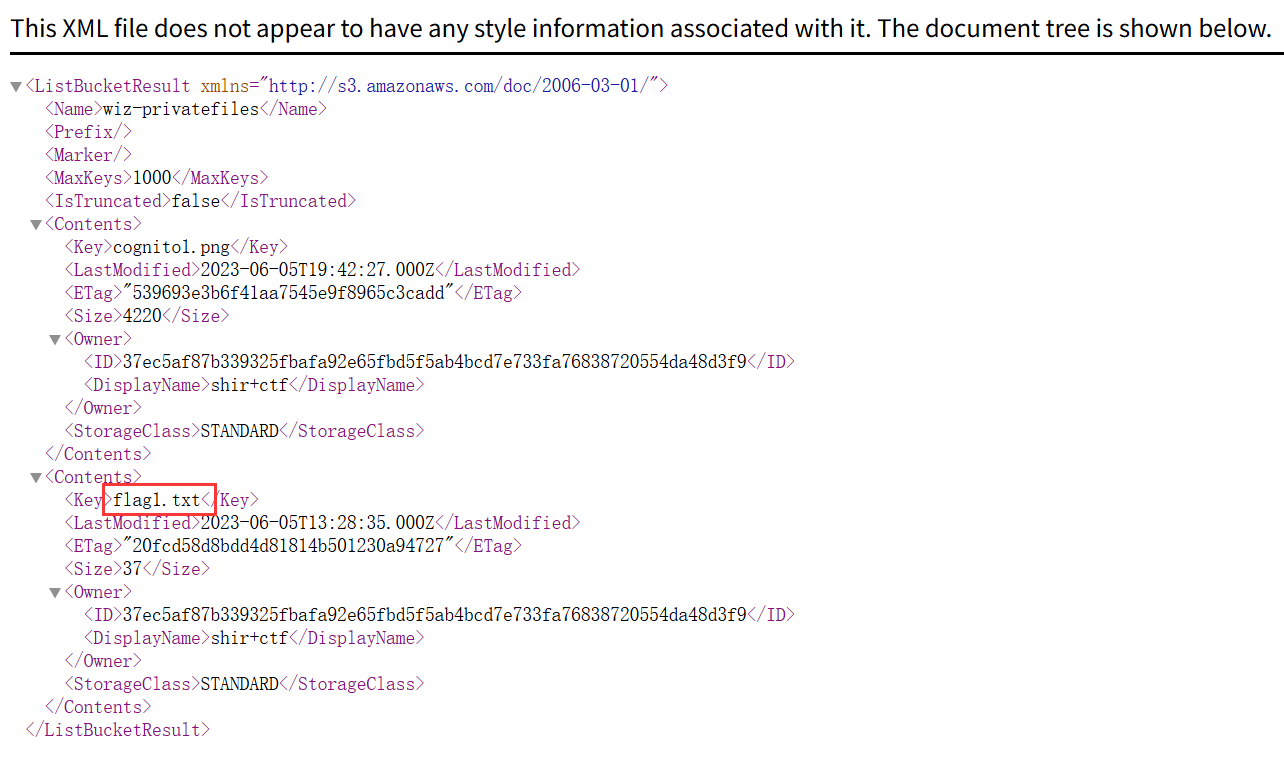
Task: Click the owner ID under cognito1.png
Action: pyautogui.click(x=434, y=362)
